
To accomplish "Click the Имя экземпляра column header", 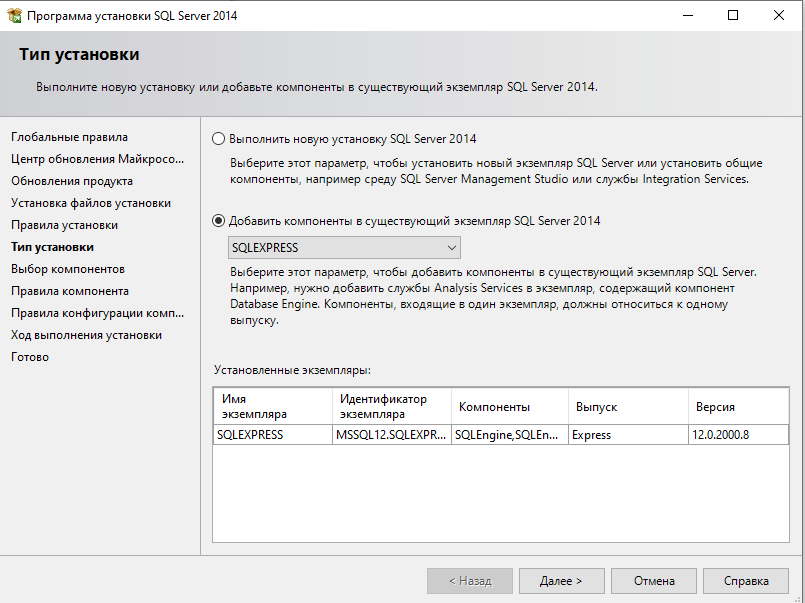I will pyautogui.click(x=273, y=406).
